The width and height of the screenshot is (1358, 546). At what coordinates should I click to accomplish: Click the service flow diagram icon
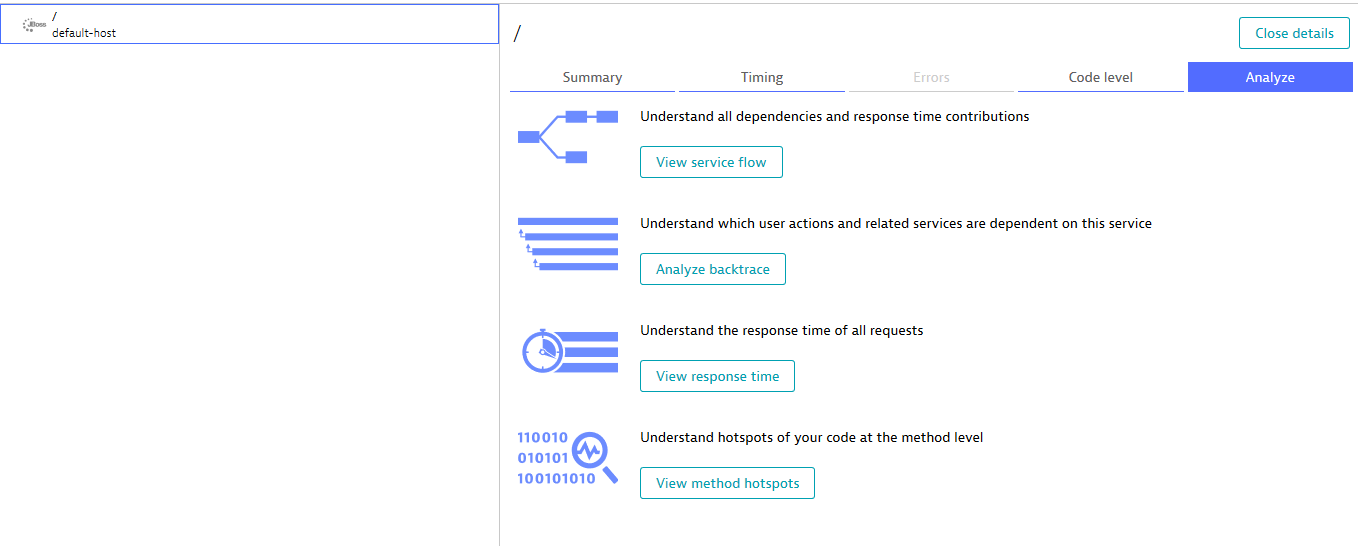click(x=567, y=137)
